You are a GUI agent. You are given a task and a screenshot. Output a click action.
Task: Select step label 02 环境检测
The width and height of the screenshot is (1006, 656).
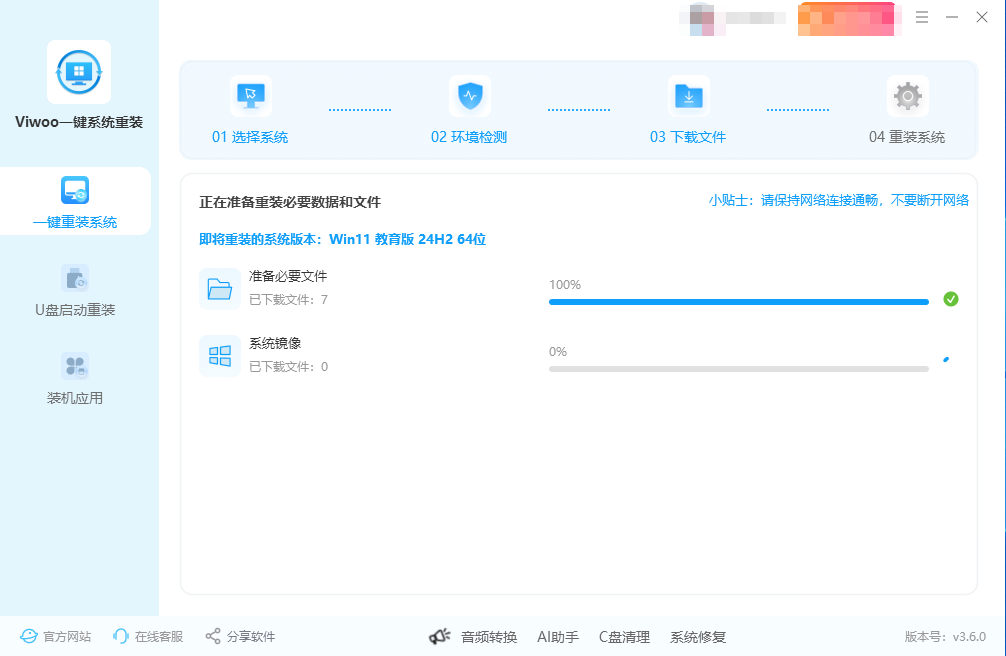(469, 137)
